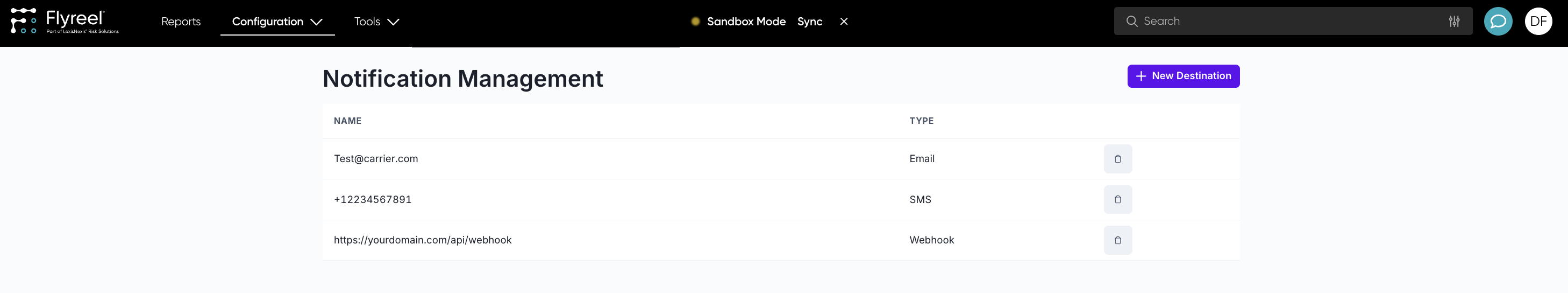Sort by the NAME column header
This screenshot has width=1568, height=293.
coord(347,121)
